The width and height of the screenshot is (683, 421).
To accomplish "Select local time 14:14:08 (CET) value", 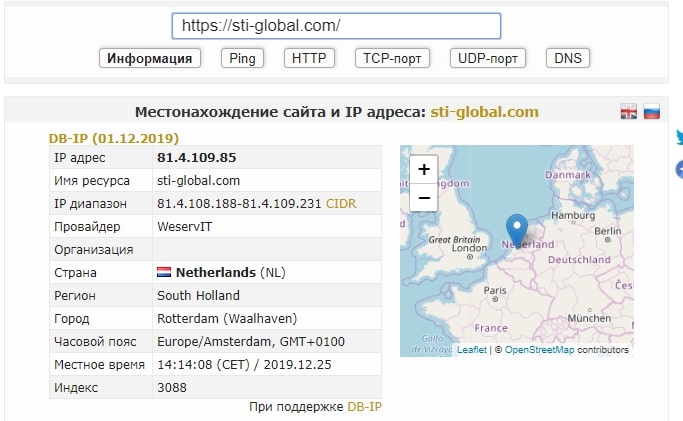I will point(203,365).
